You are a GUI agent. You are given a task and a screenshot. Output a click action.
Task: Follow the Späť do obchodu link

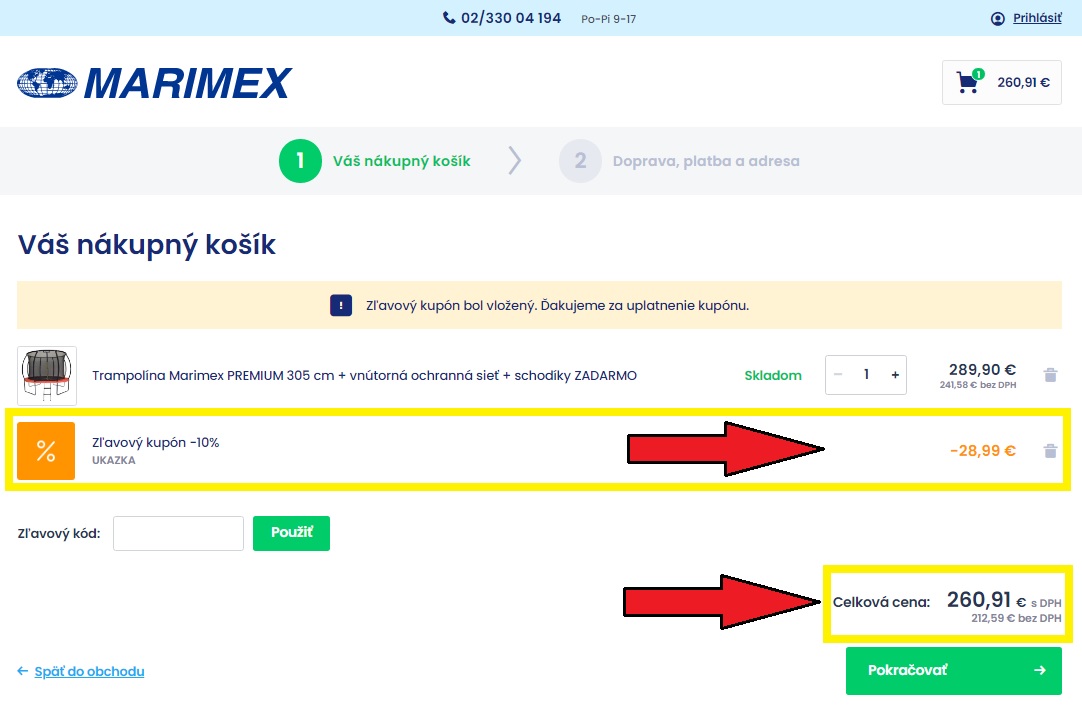tap(89, 671)
